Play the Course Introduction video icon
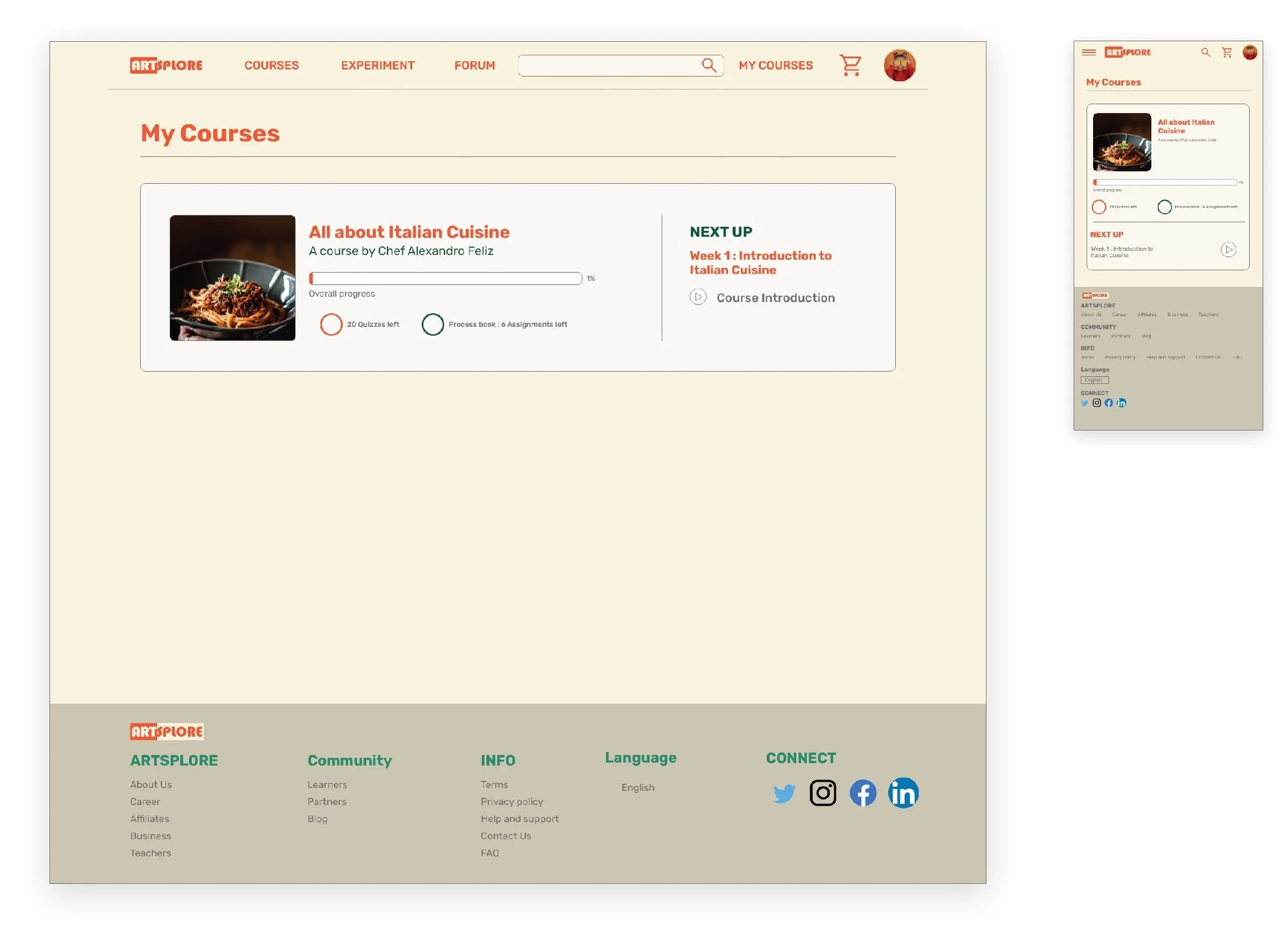The image size is (1288, 941). point(697,297)
